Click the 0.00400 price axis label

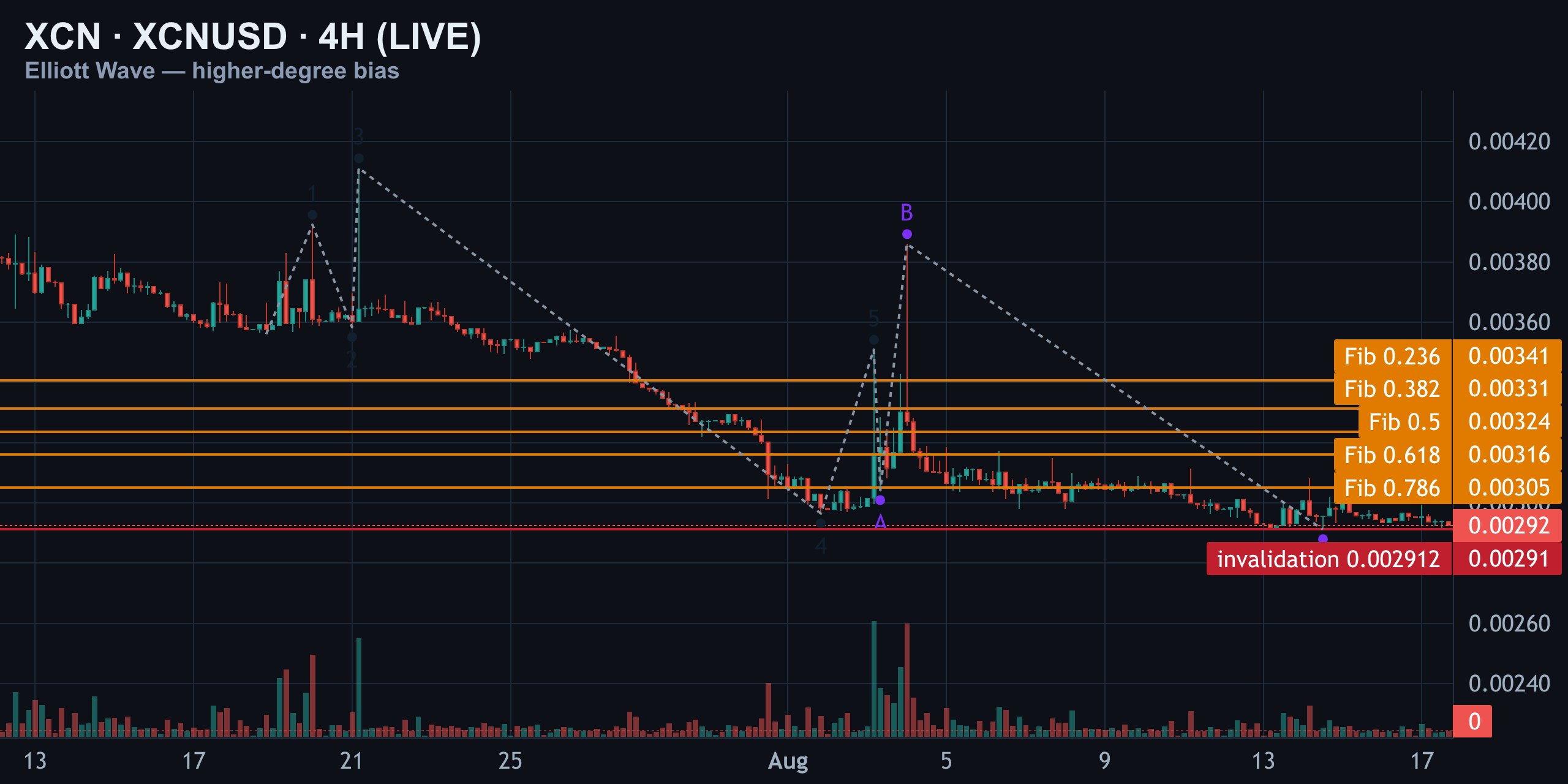(x=1509, y=202)
